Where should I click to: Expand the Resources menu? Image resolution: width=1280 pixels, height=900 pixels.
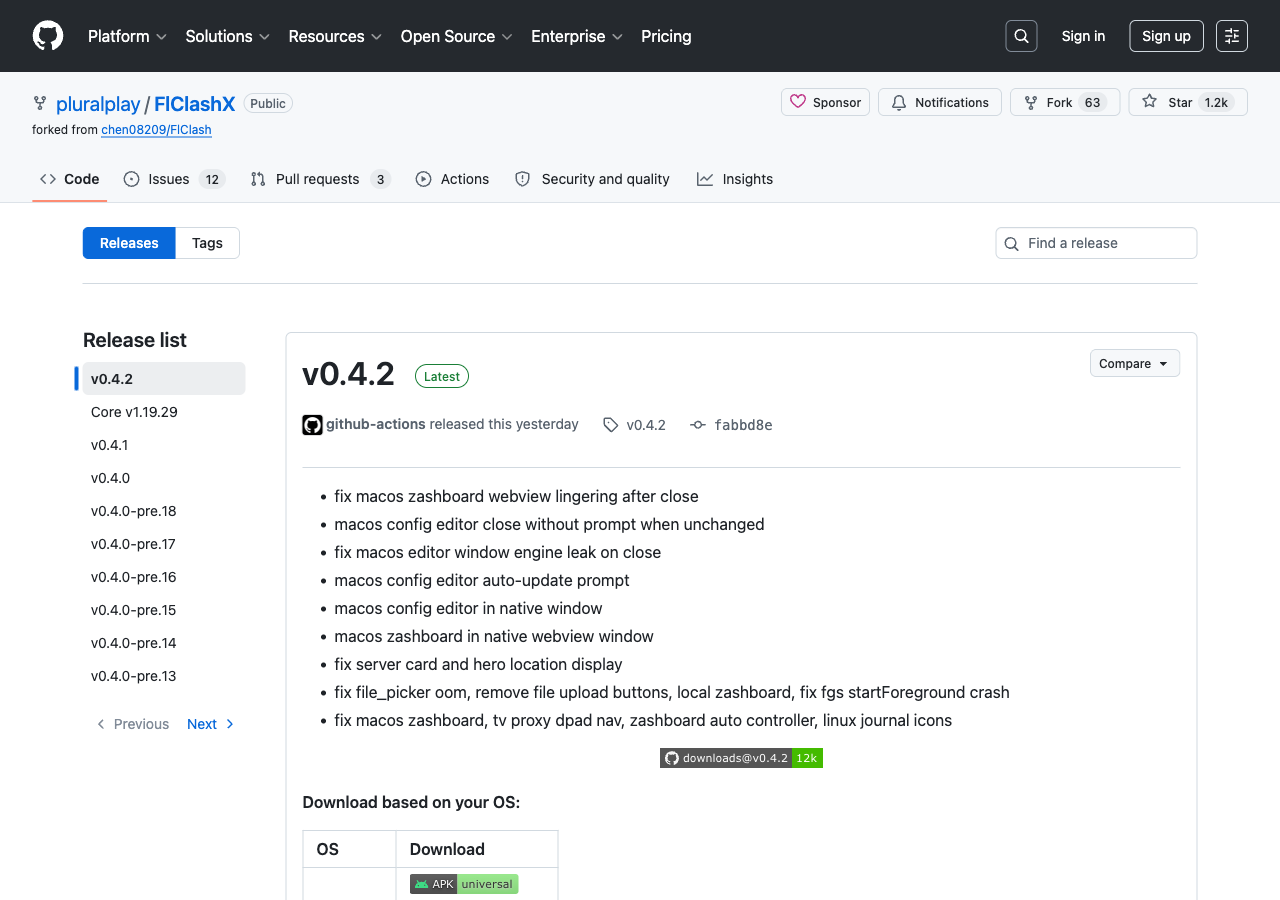pyautogui.click(x=335, y=36)
